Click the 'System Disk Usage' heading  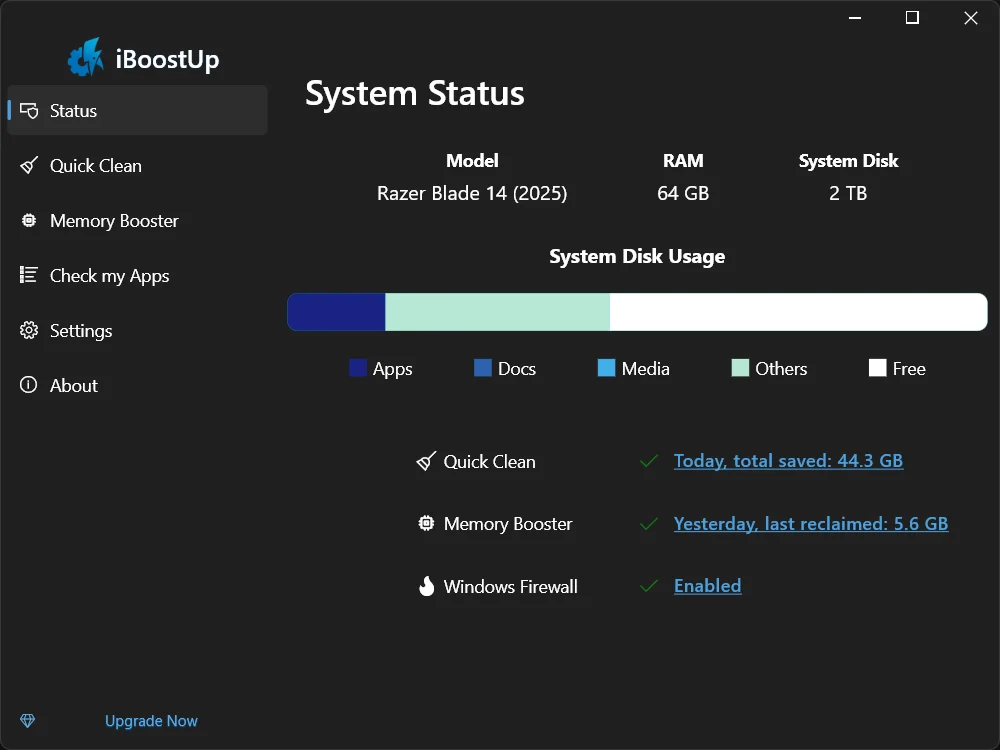(x=637, y=256)
